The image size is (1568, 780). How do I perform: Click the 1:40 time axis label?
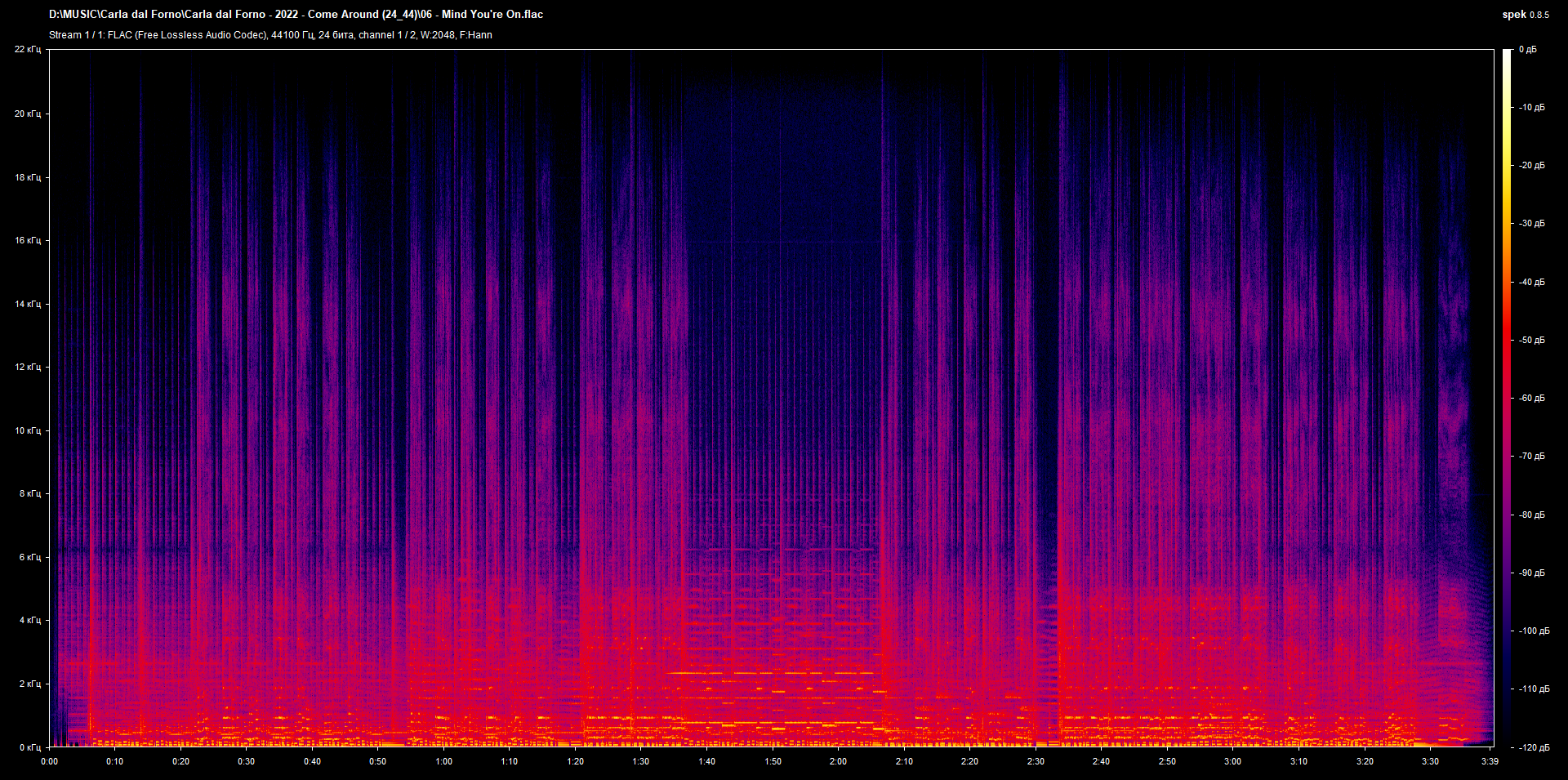706,761
